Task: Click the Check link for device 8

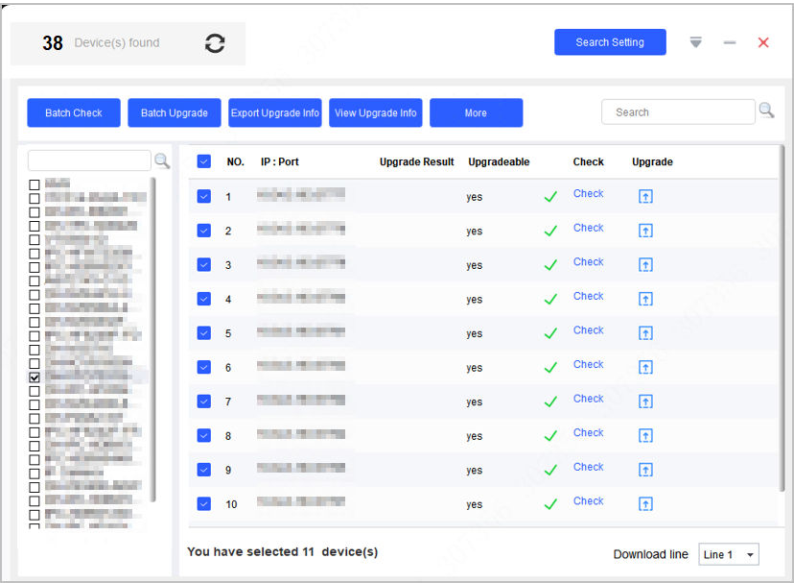Action: [x=588, y=433]
